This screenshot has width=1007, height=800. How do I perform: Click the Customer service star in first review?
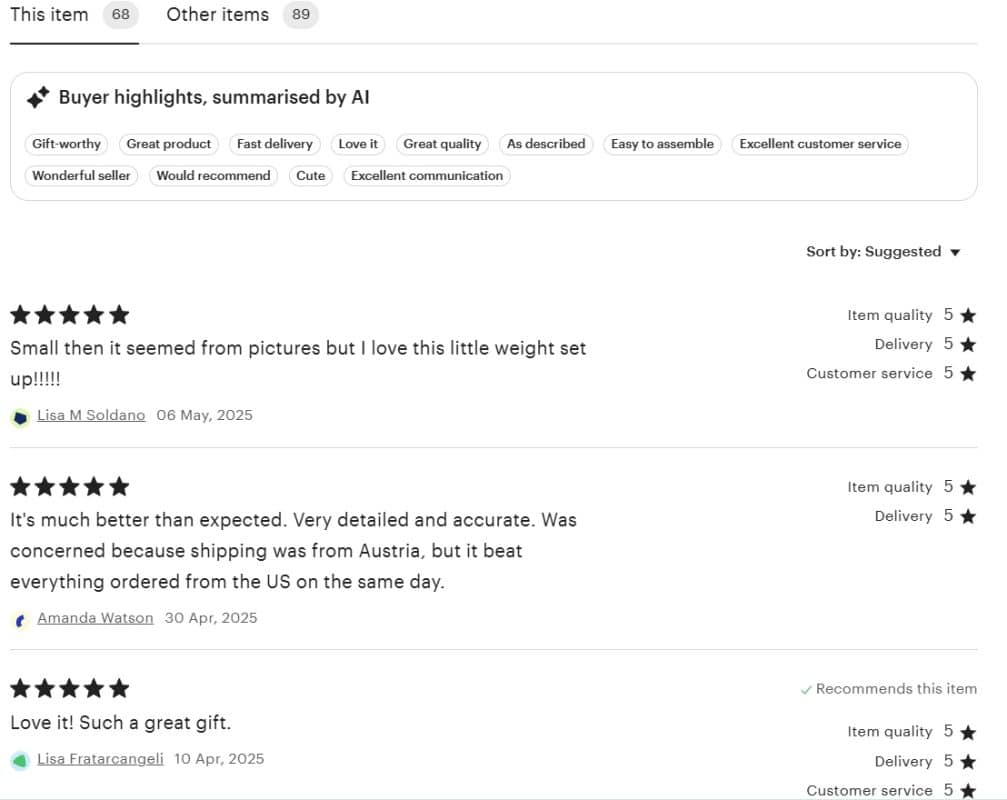point(968,374)
